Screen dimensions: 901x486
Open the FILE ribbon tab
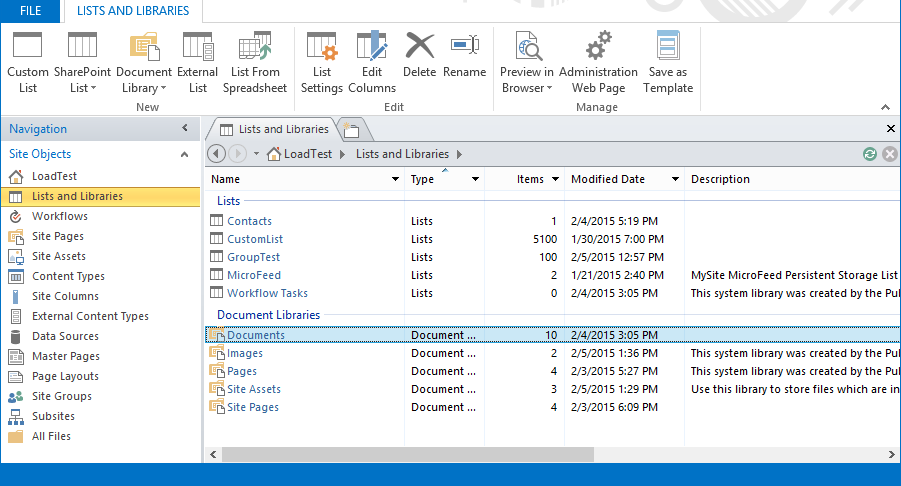(31, 11)
